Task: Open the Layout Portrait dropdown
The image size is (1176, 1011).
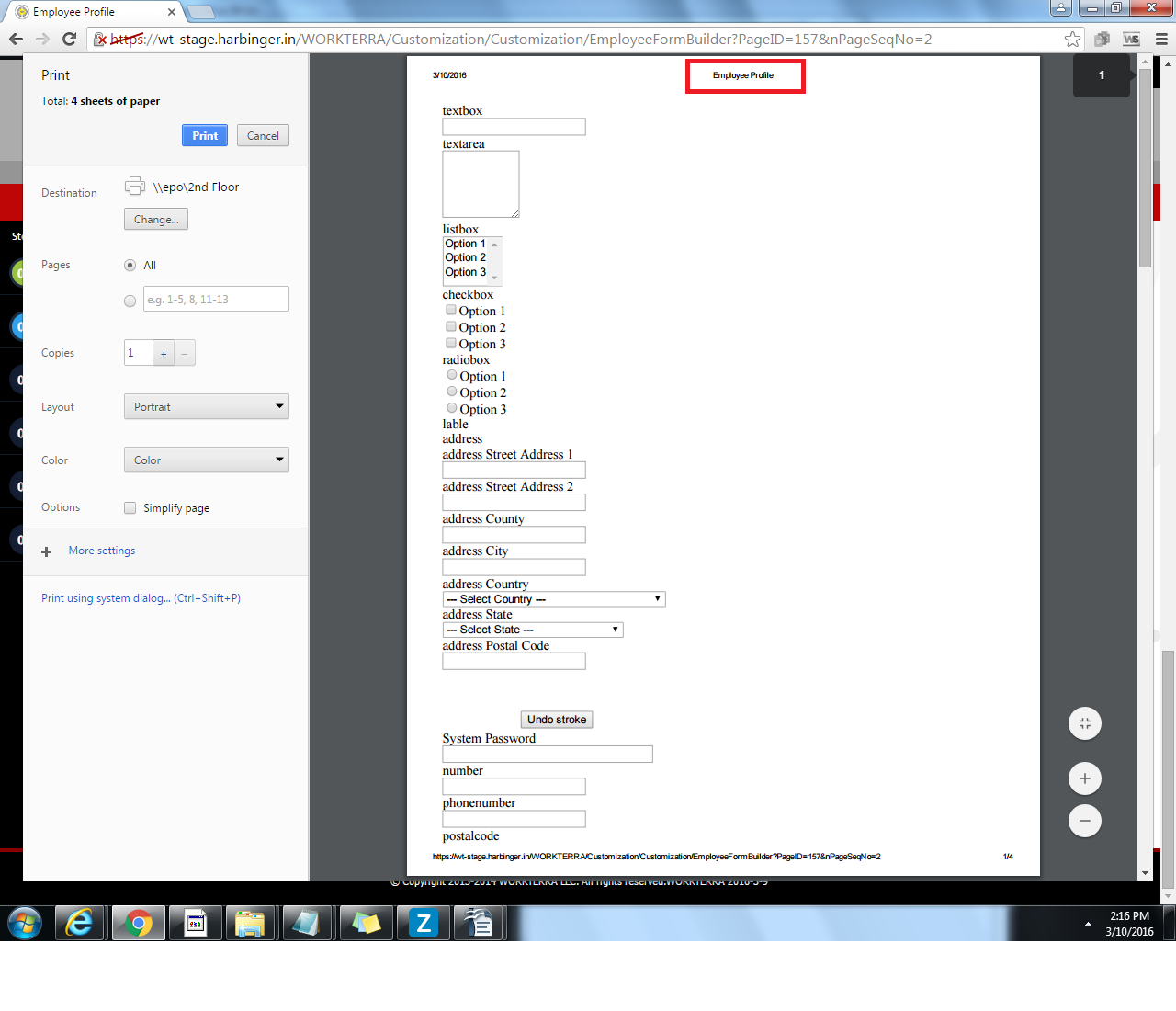Action: click(206, 407)
